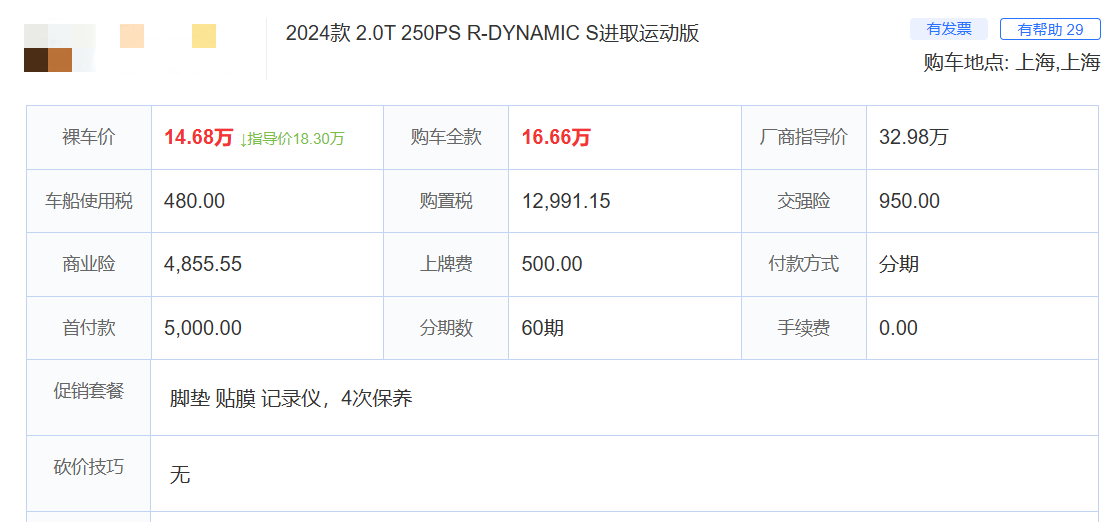Click the vehicle tax value 480.00
The width and height of the screenshot is (1104, 522).
194,201
